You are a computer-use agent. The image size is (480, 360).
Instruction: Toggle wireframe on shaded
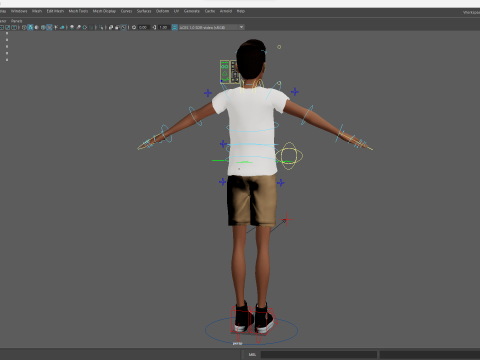[x=43, y=27]
